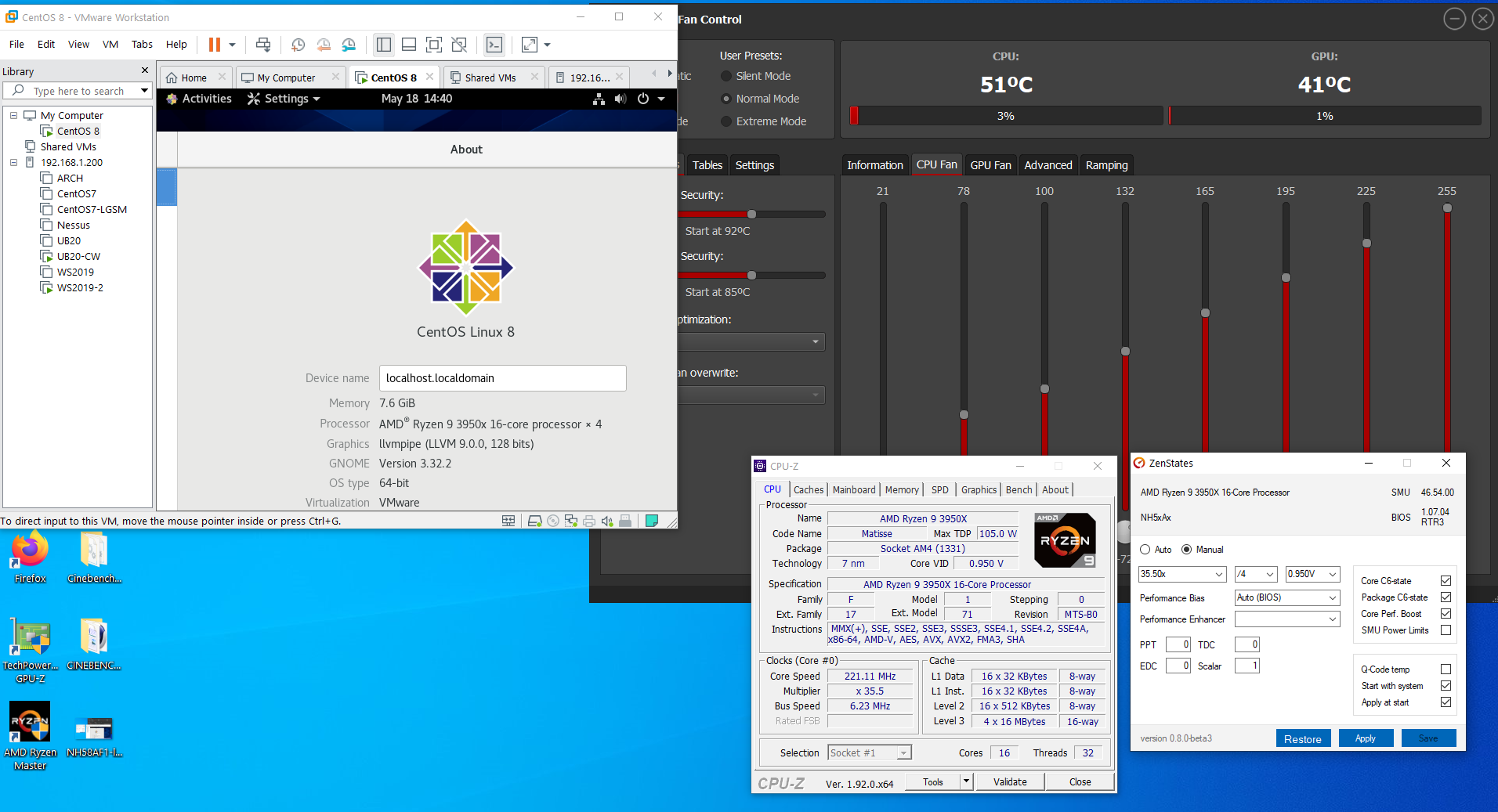Enable SMU Power Limits checkbox

1446,630
